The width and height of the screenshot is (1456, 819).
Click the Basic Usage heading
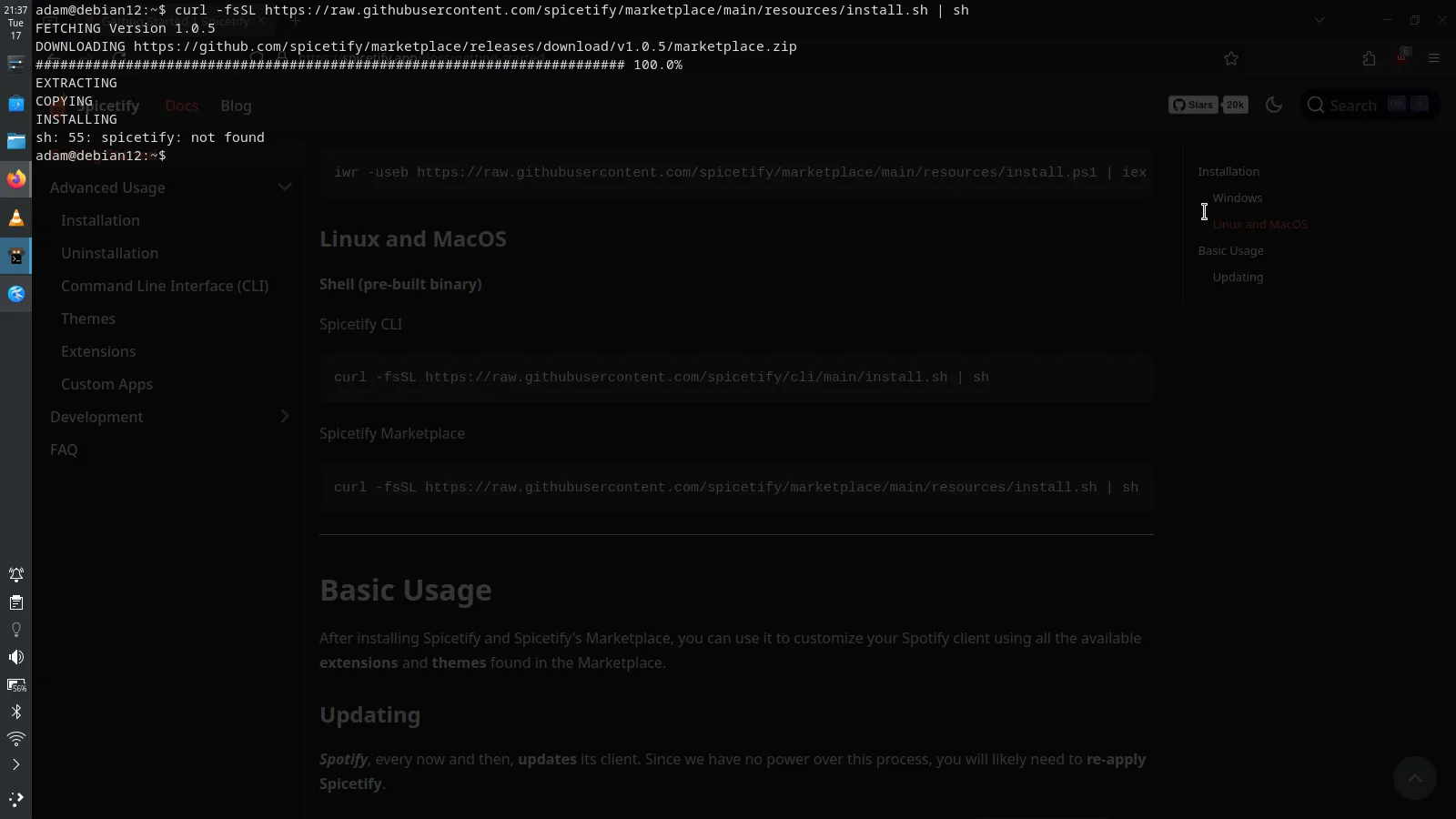point(406,591)
